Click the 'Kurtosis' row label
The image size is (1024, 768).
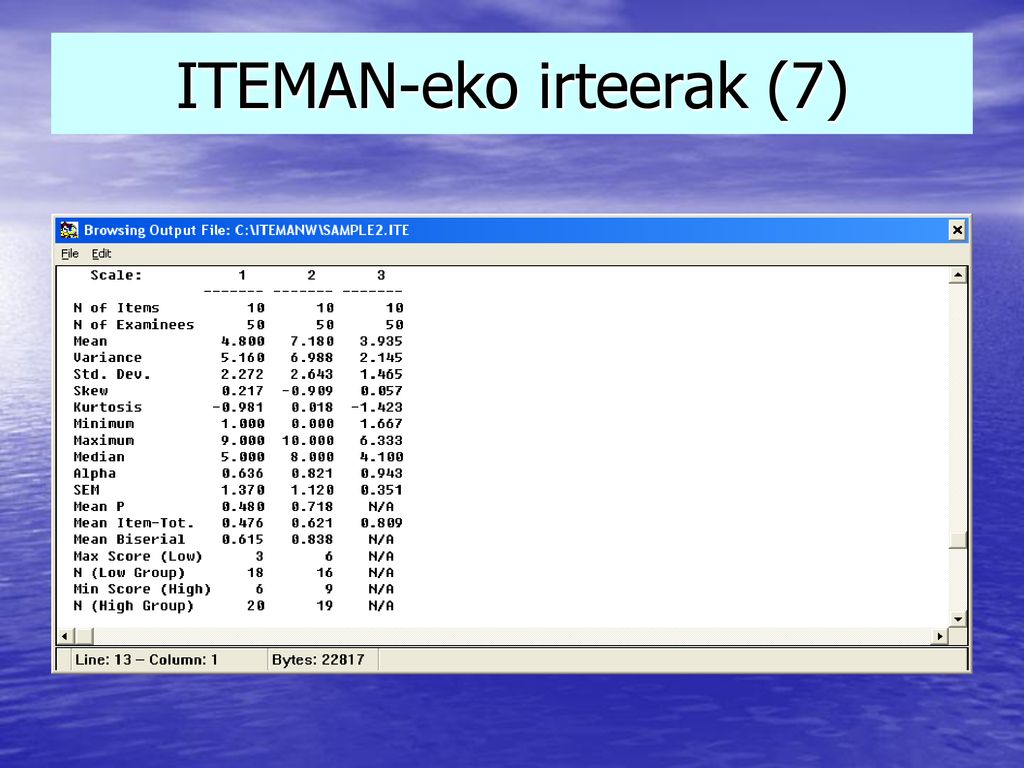(x=107, y=407)
